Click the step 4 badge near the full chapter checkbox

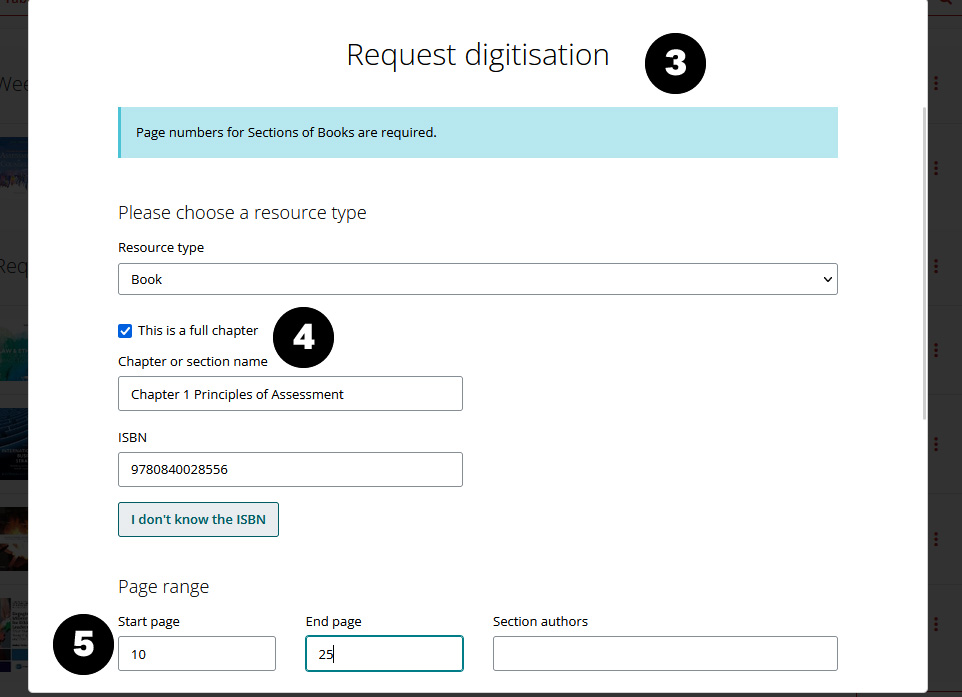[303, 337]
